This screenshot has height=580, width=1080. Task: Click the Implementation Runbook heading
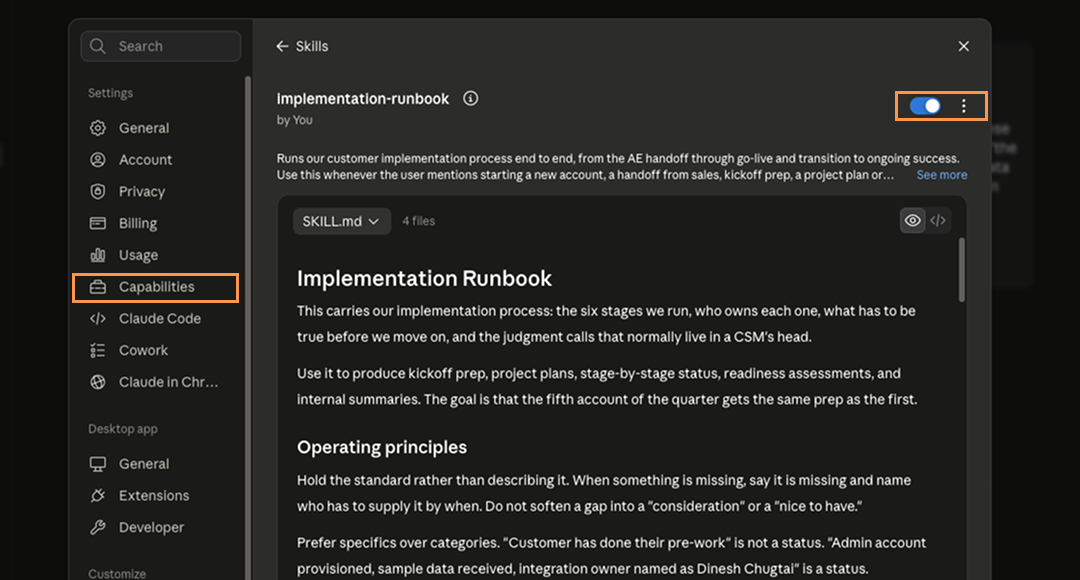424,278
